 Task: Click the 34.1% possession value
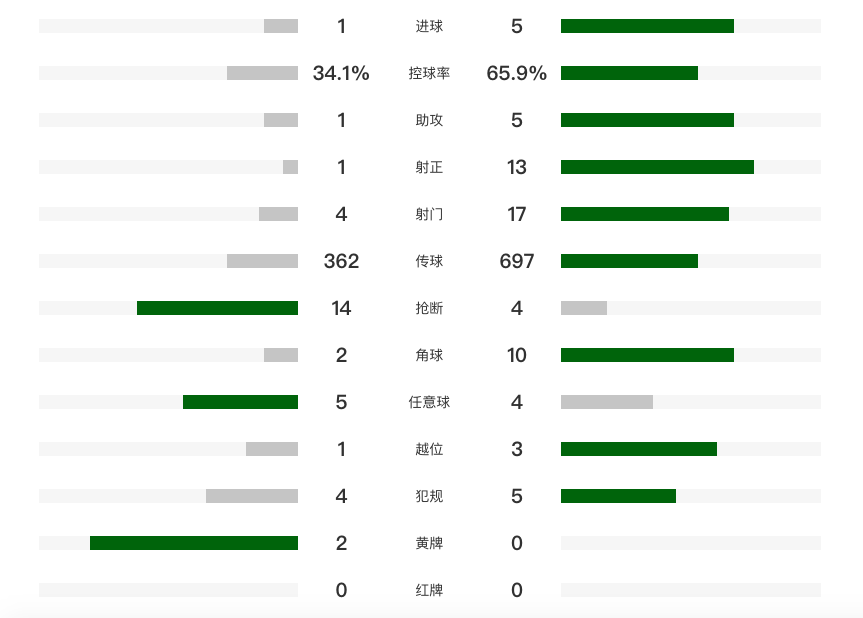click(x=341, y=73)
